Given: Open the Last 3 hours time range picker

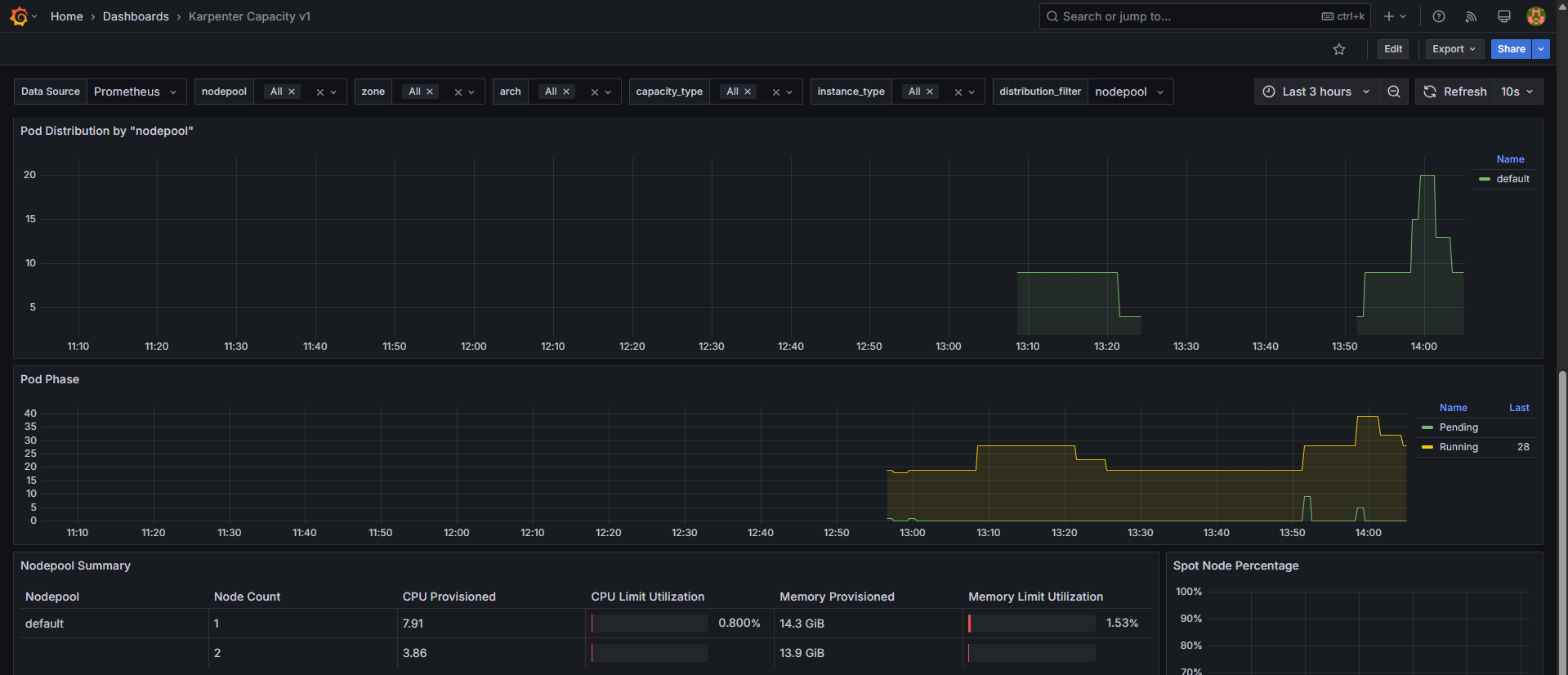Looking at the screenshot, I should (x=1316, y=92).
